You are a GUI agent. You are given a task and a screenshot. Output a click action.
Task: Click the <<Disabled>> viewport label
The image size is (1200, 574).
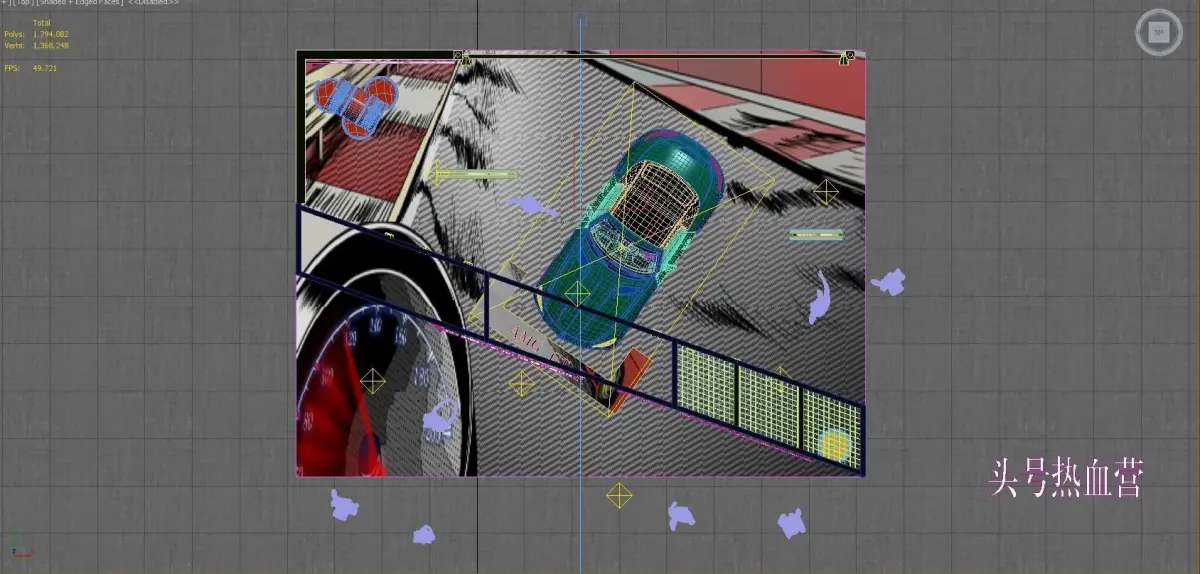coord(153,2)
